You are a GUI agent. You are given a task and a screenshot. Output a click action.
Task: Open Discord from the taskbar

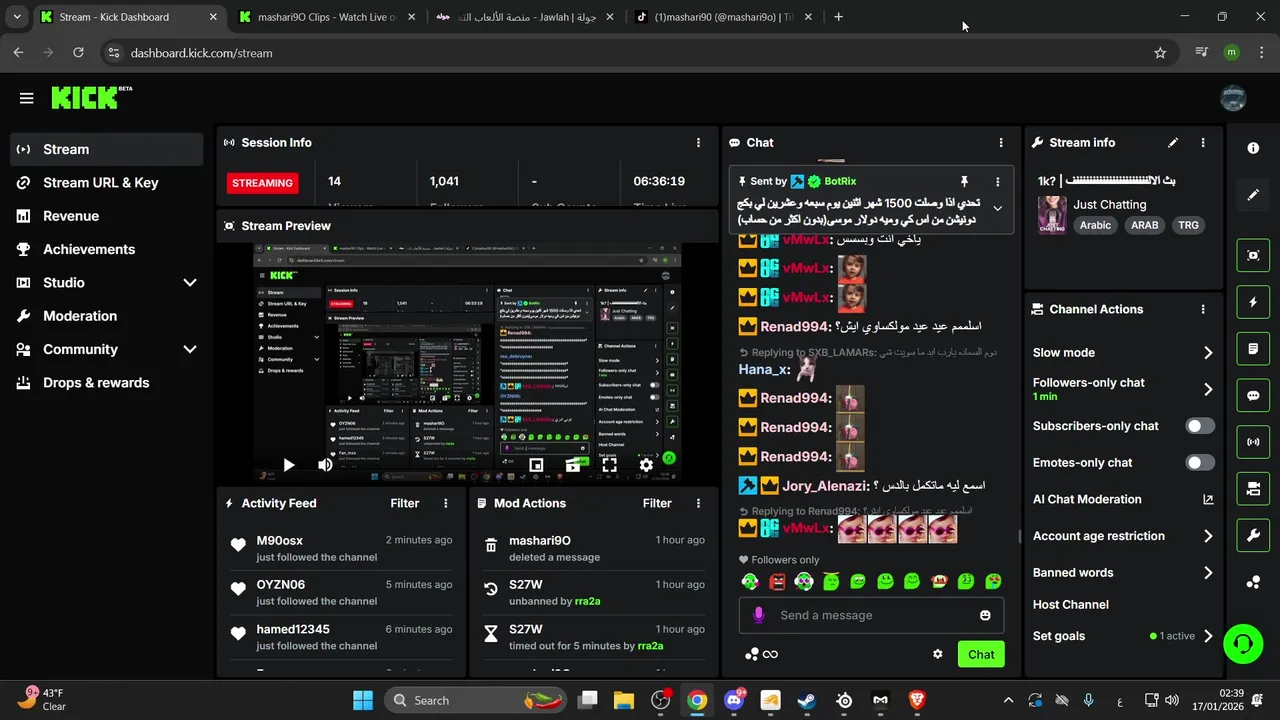point(734,700)
